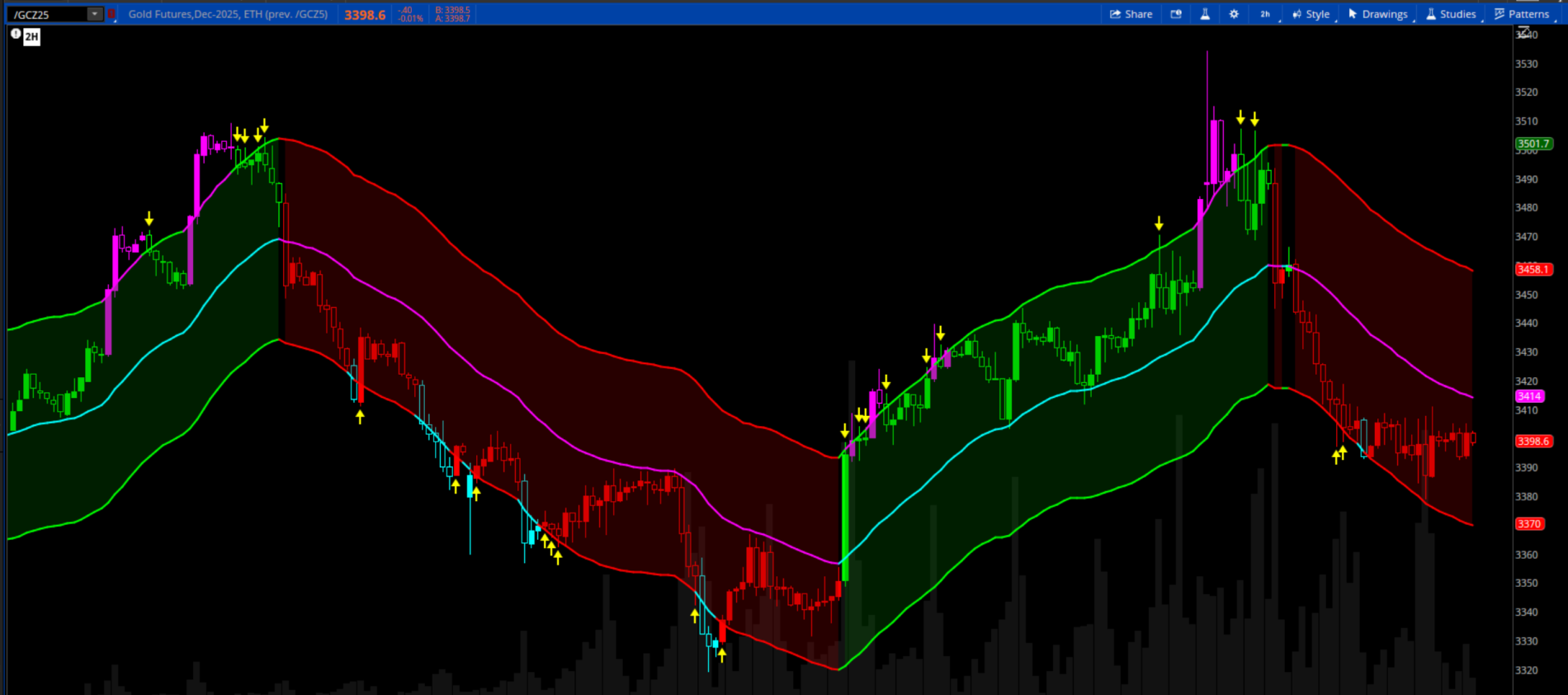The height and width of the screenshot is (695, 1568).
Task: Open the Studies dropdown
Action: (x=1452, y=14)
